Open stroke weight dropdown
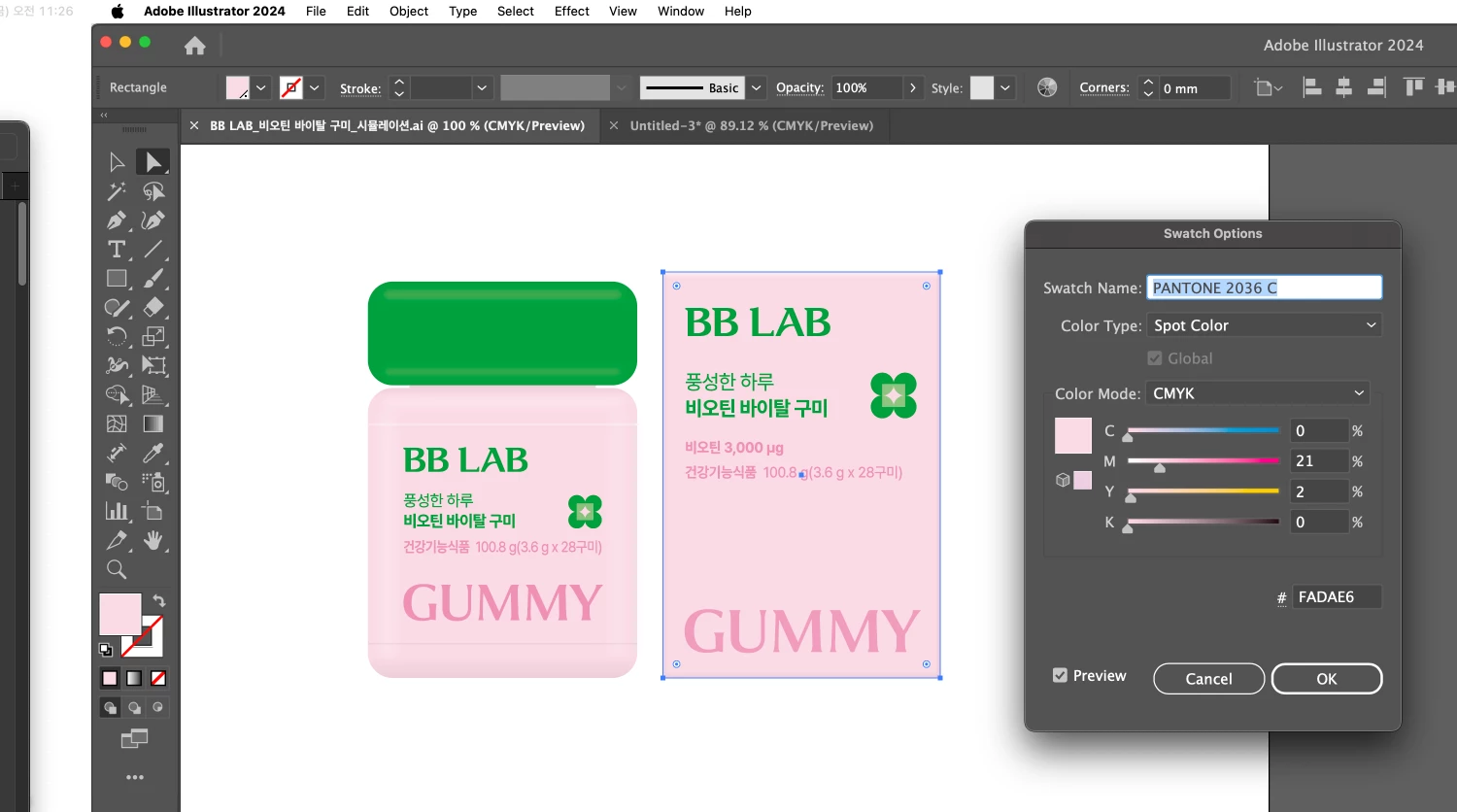 point(482,87)
